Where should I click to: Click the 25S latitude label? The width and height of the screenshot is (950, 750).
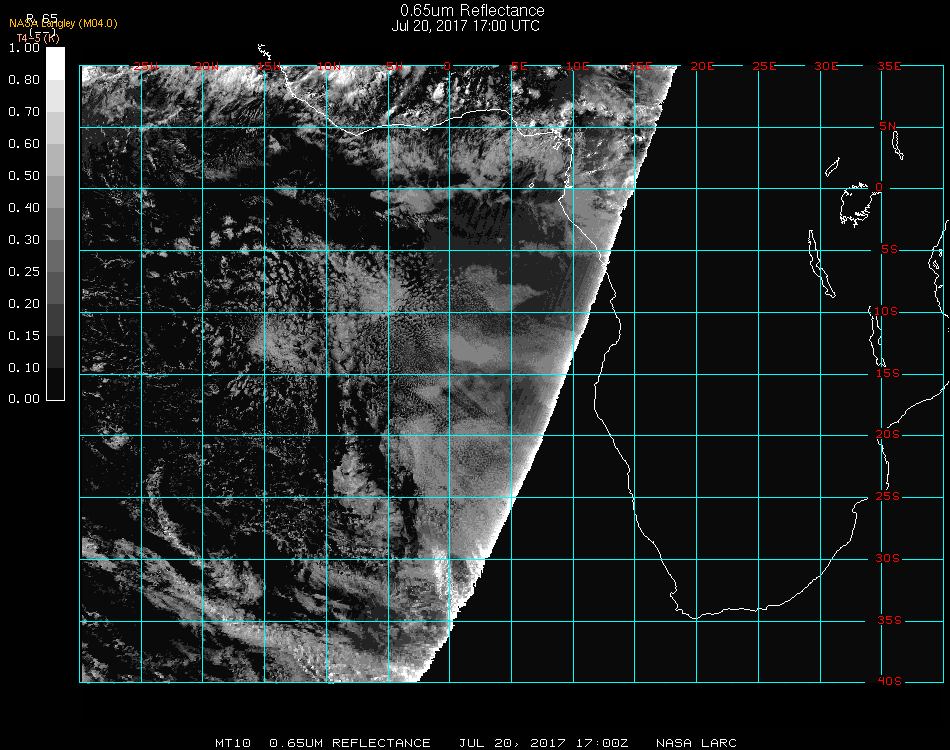click(888, 497)
